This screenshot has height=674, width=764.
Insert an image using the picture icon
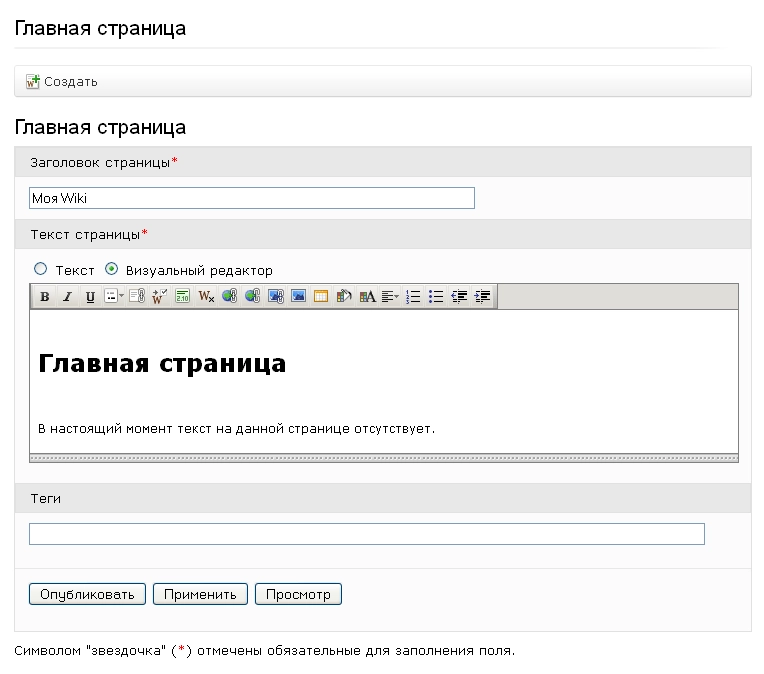tap(298, 296)
